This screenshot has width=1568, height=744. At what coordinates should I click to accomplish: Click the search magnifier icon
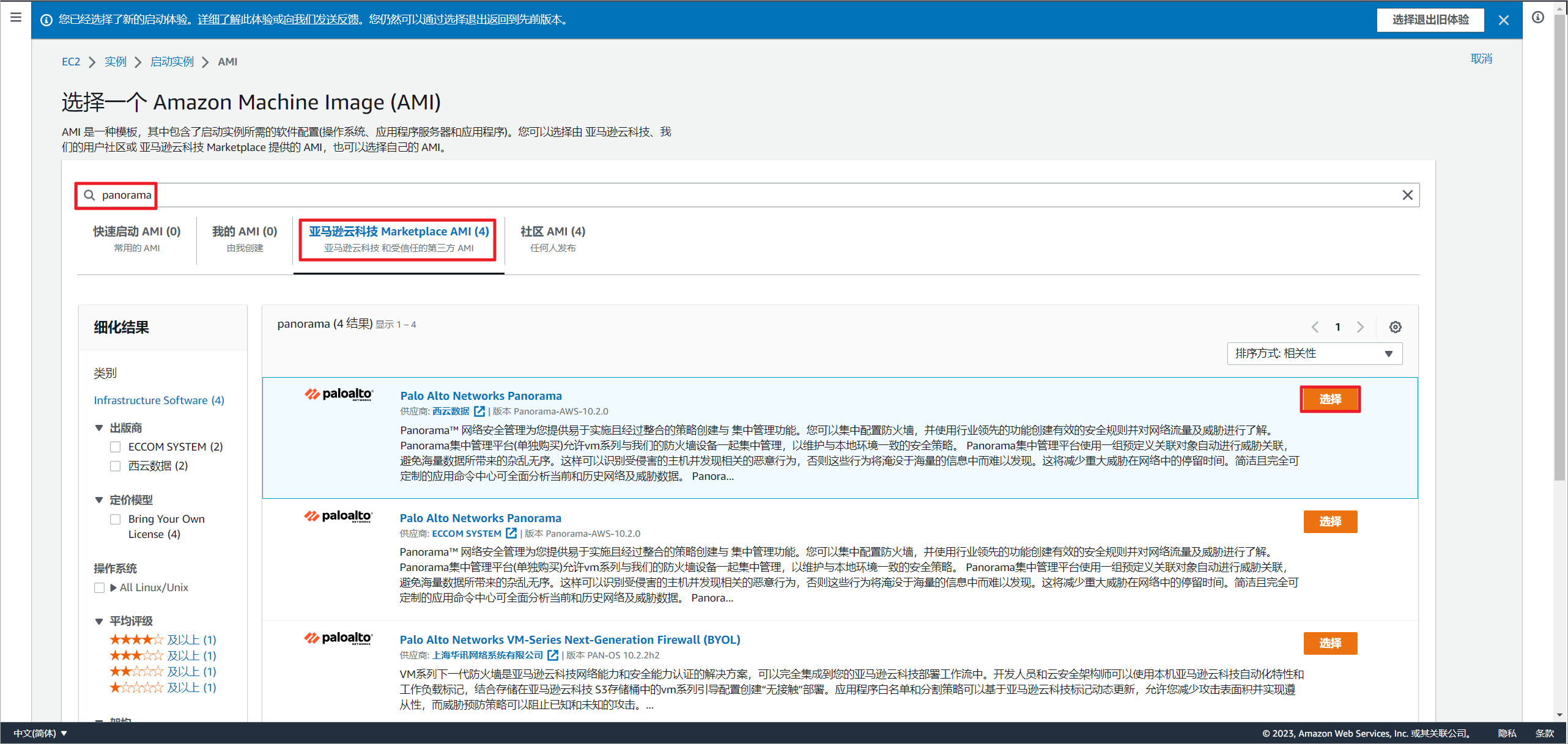pos(89,195)
